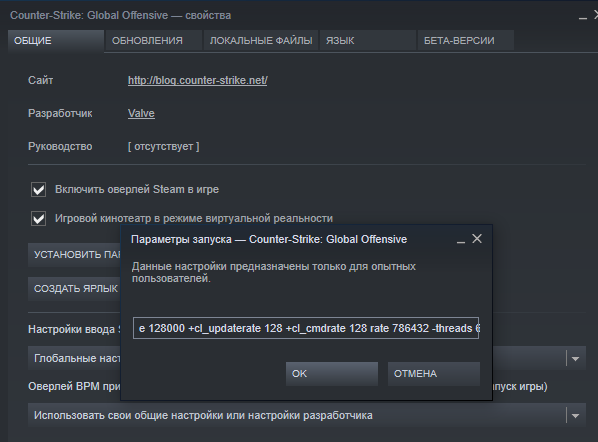Click the Counter-Strike: Global Offensive — свойства title

point(121,16)
